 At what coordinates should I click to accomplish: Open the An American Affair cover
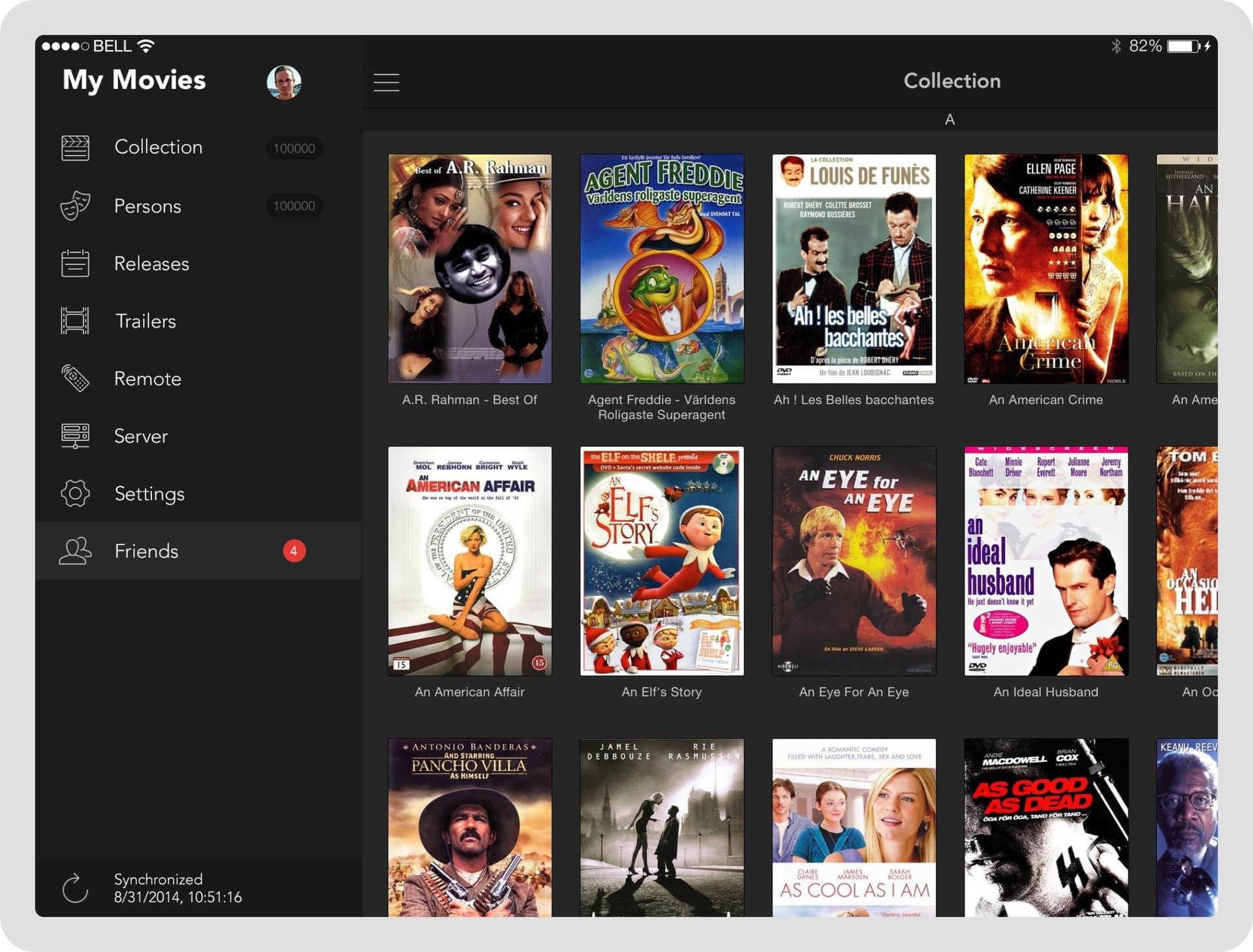470,561
